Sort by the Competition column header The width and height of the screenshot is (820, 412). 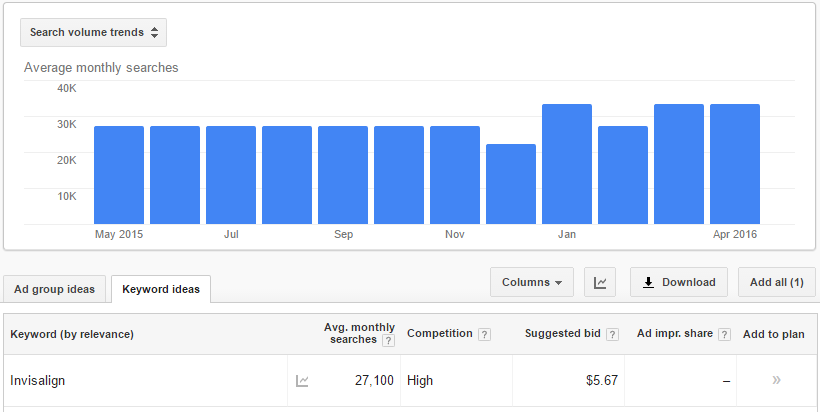point(440,334)
